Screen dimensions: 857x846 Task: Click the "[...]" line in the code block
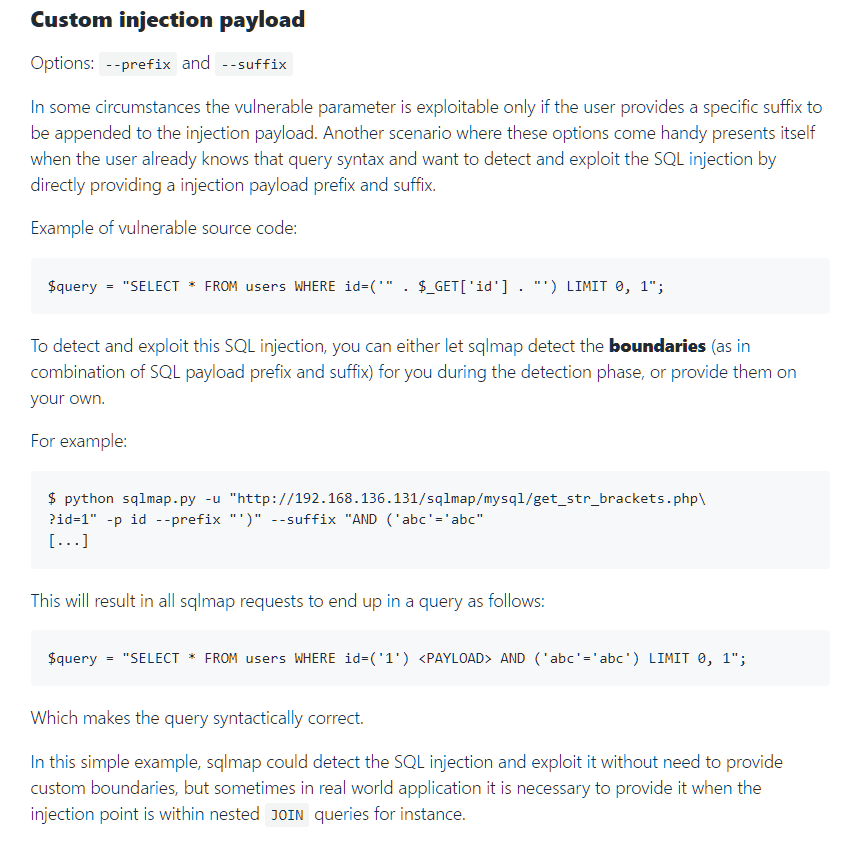pos(69,542)
